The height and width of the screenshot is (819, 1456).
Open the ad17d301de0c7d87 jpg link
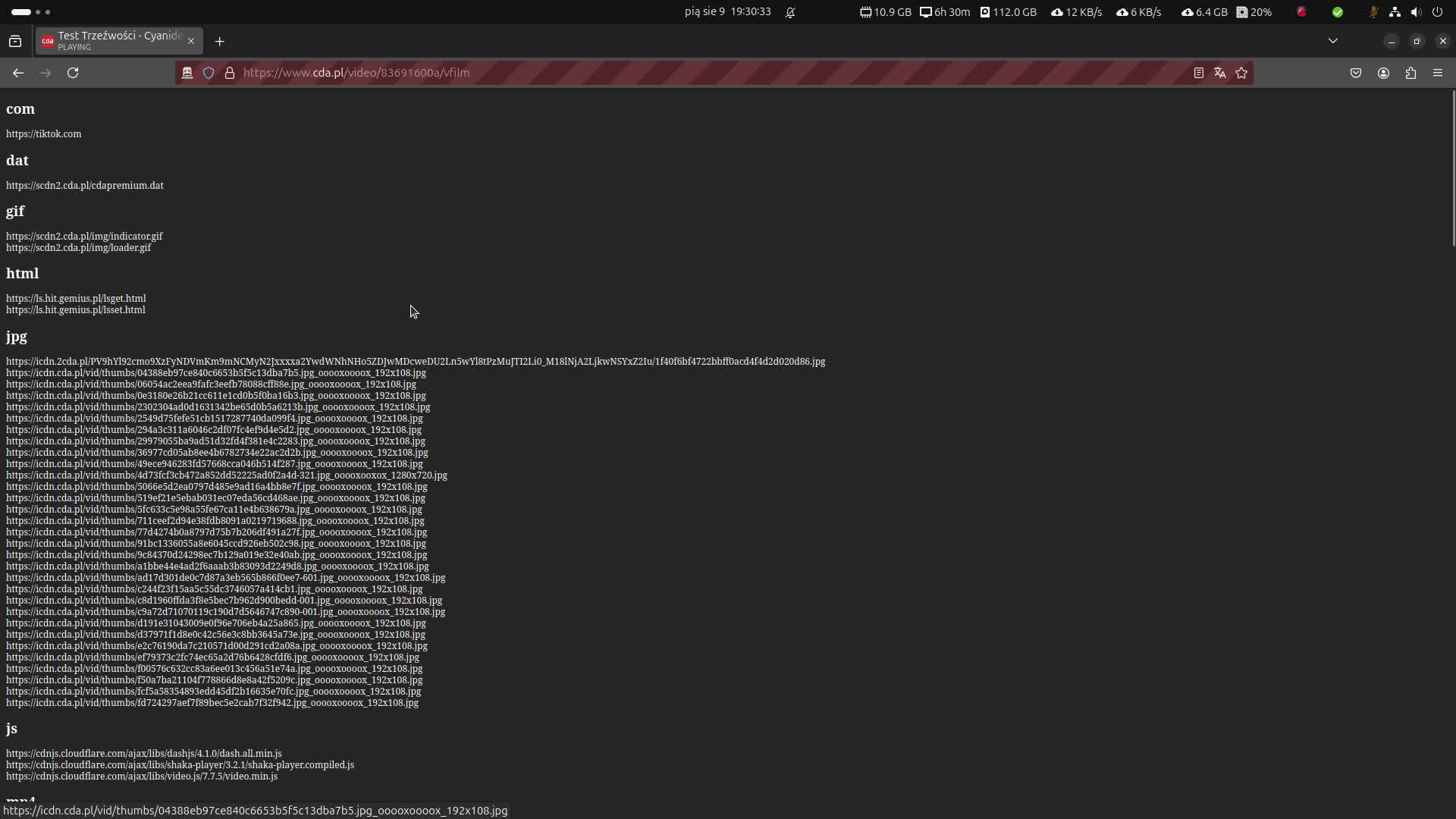[226, 578]
